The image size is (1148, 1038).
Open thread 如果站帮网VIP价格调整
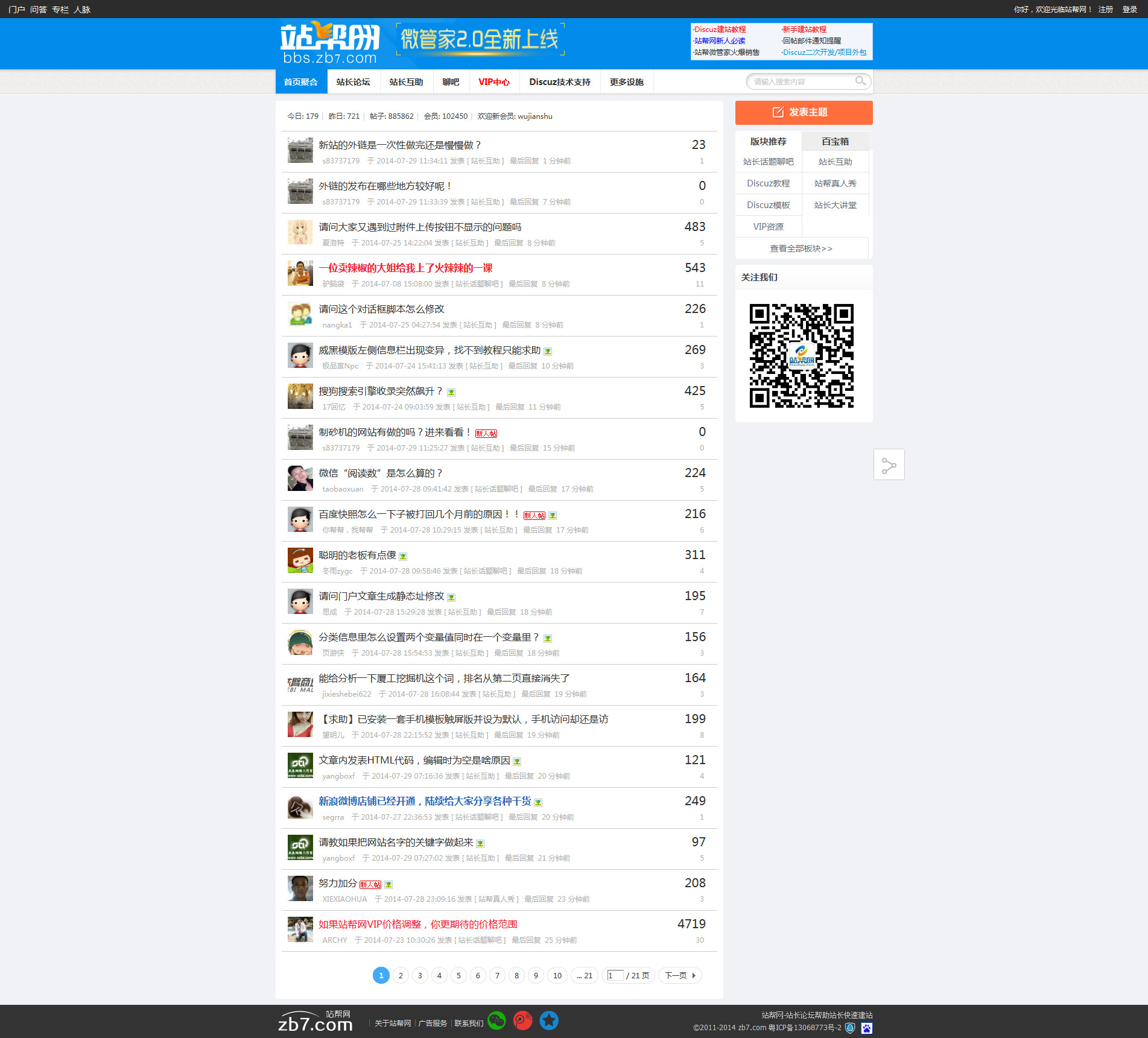tap(418, 924)
